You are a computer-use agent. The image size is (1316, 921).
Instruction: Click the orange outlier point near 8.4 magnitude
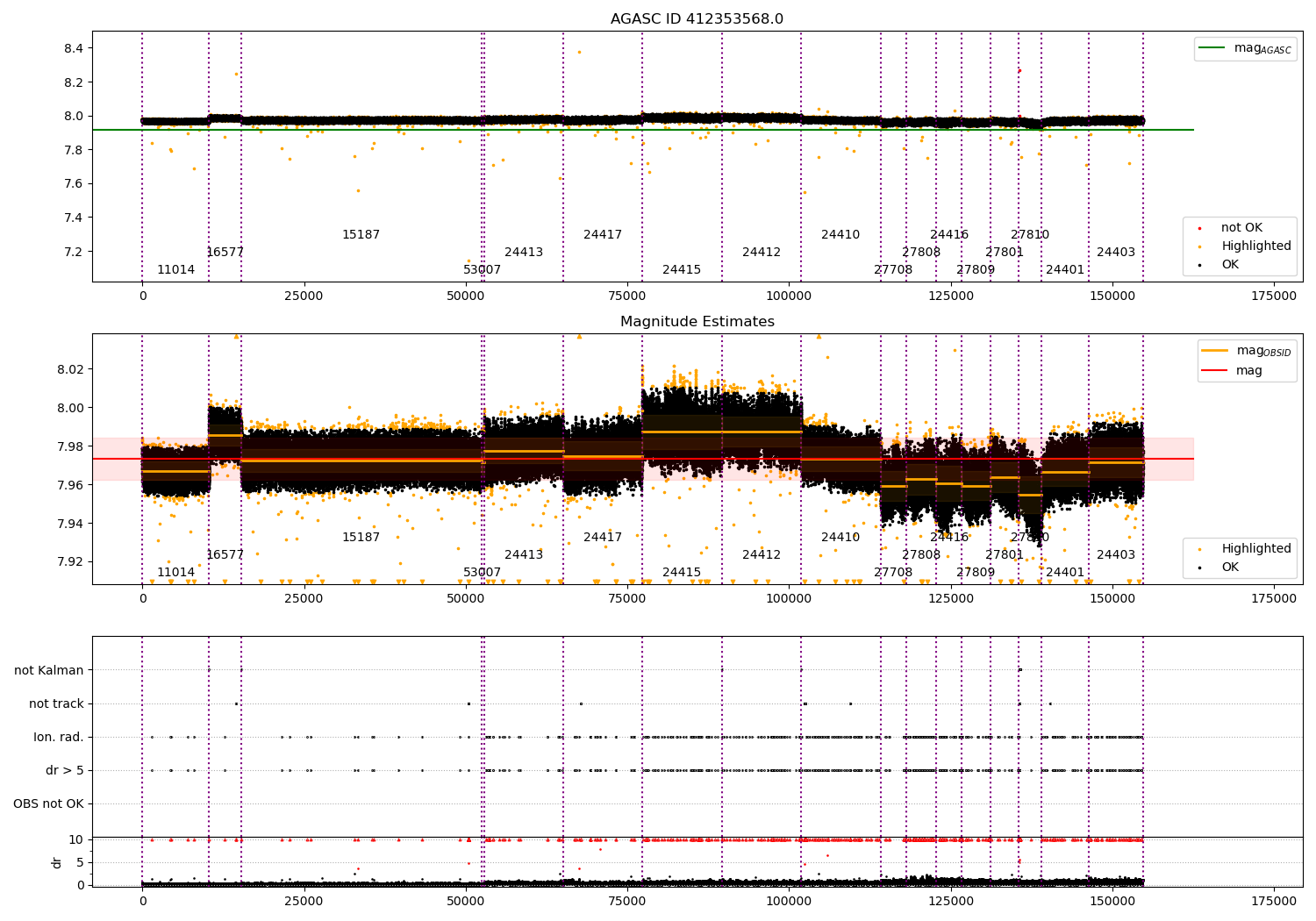(579, 52)
